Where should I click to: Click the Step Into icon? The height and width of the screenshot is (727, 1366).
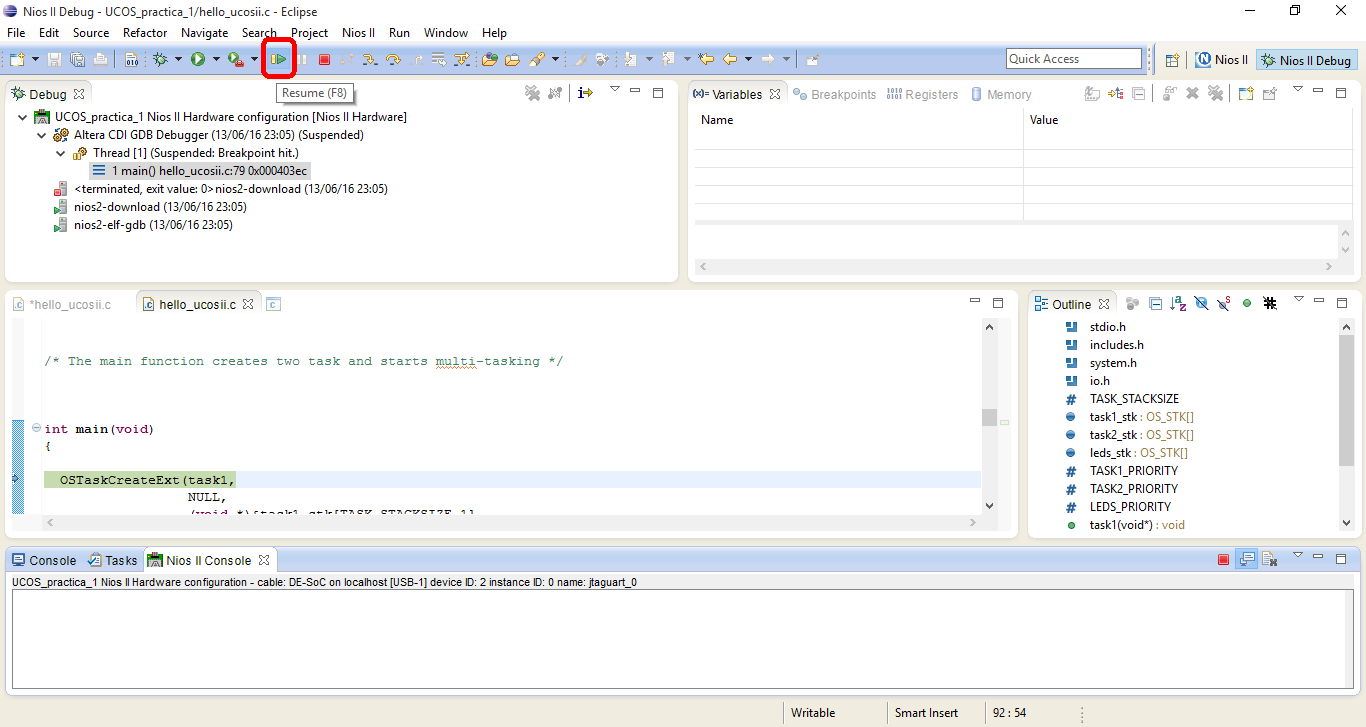[370, 60]
